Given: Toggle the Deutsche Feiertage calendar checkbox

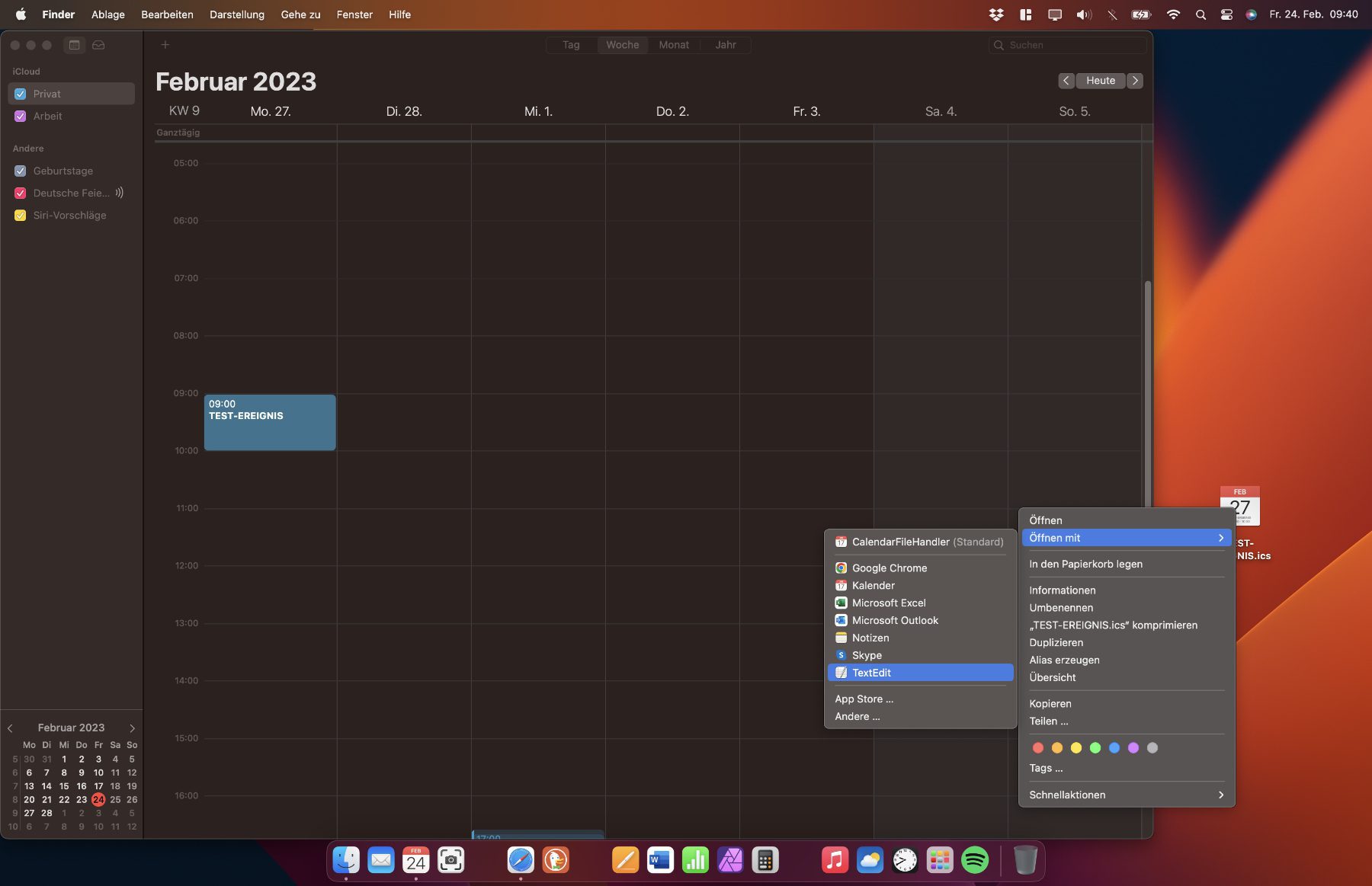Looking at the screenshot, I should click(x=21, y=193).
